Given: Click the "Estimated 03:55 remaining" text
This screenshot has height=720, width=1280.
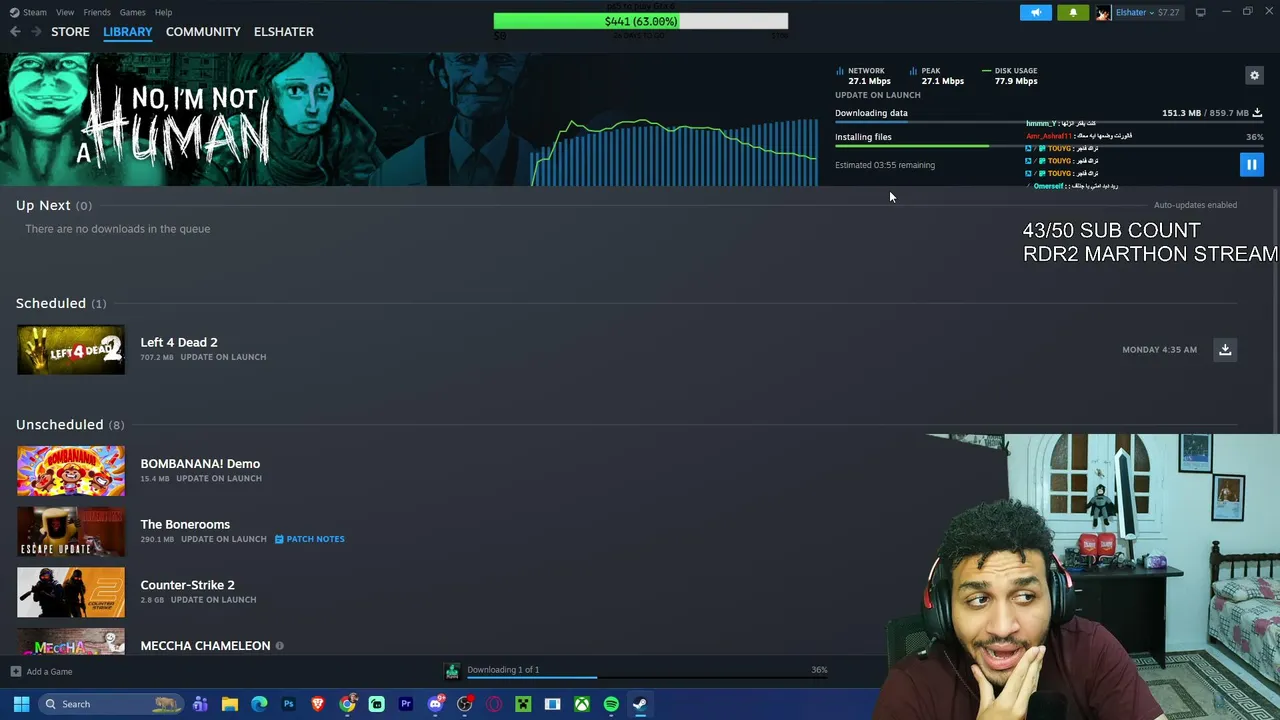Looking at the screenshot, I should pyautogui.click(x=885, y=165).
